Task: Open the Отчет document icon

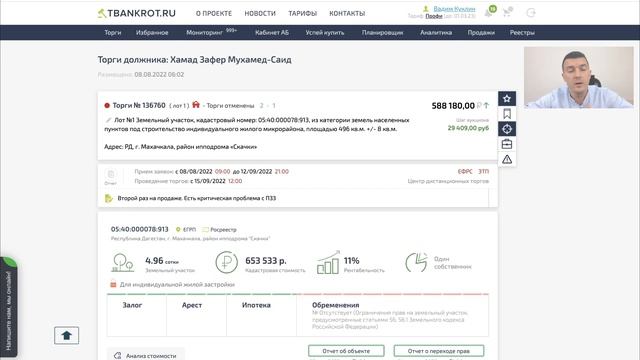Action: (111, 176)
